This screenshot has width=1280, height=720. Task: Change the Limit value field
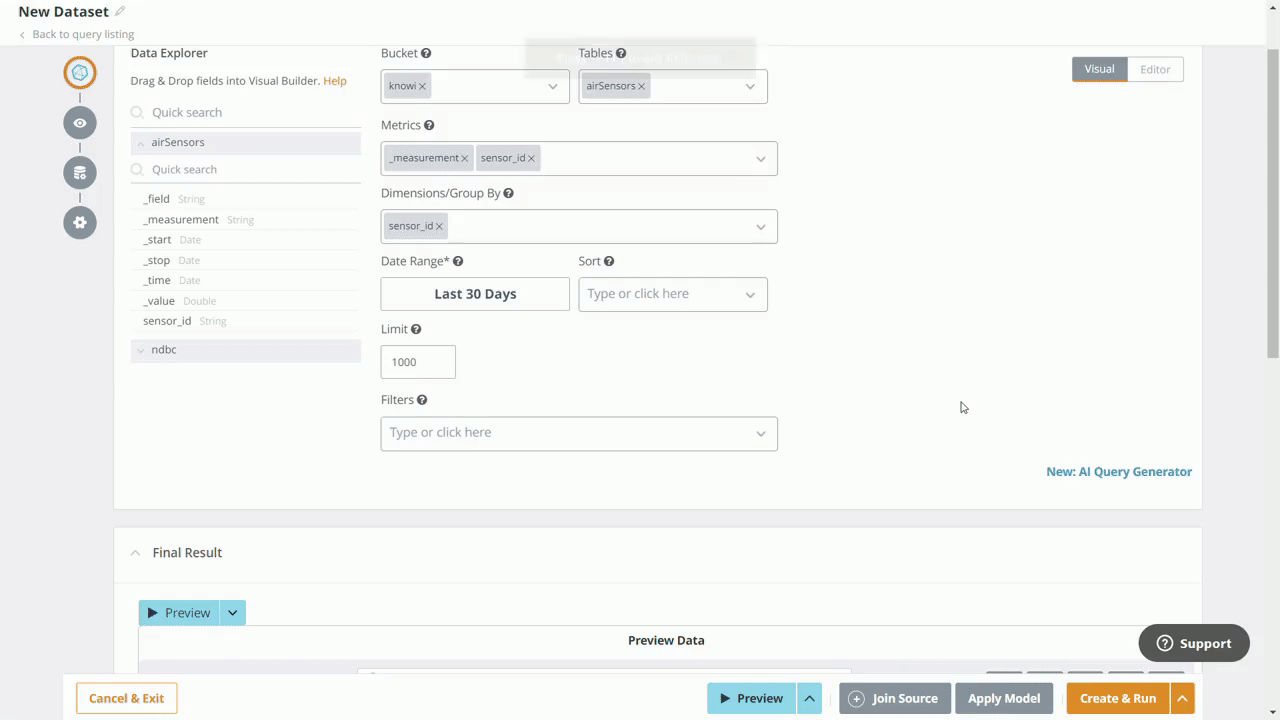pyautogui.click(x=417, y=362)
